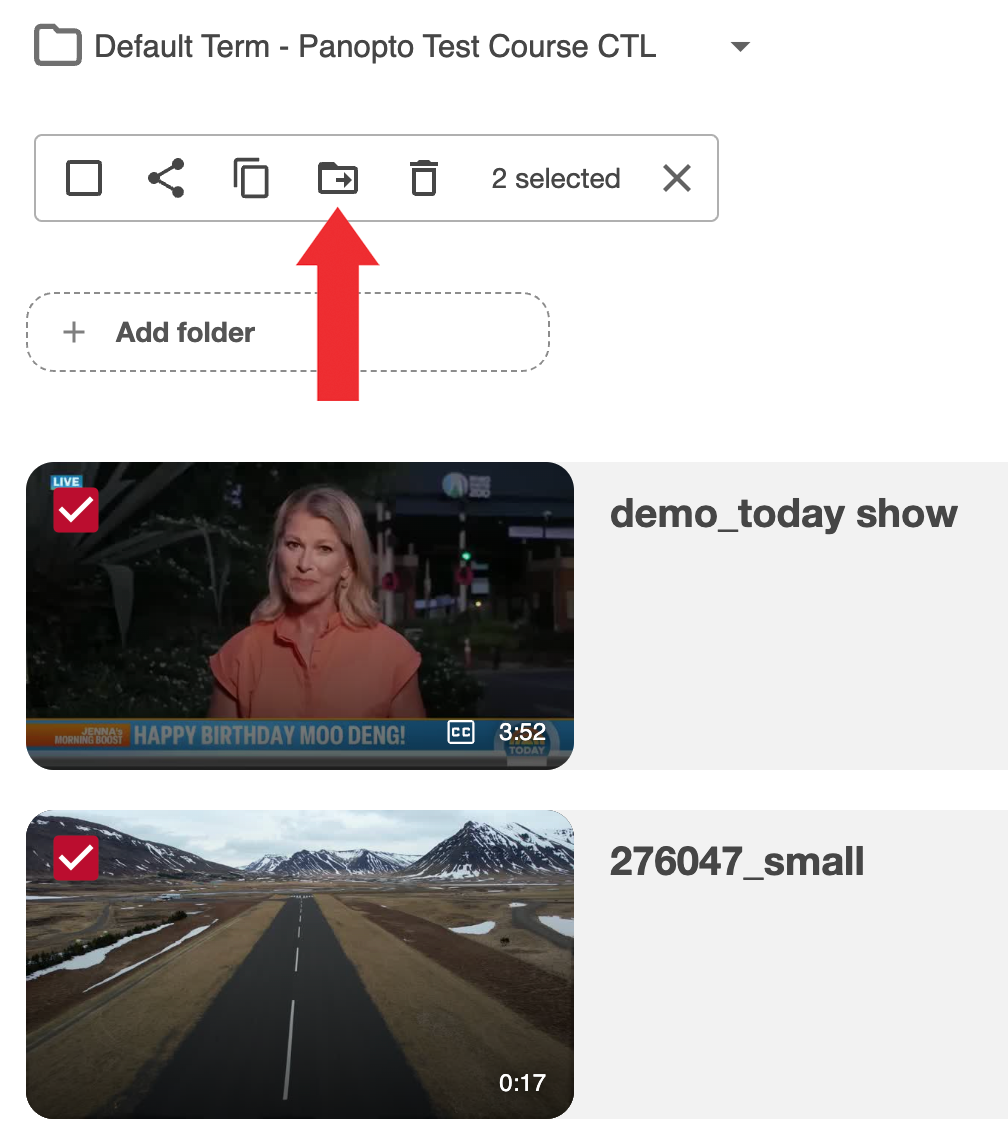Delete the selected videos using trash icon
This screenshot has width=1008, height=1136.
(x=424, y=178)
